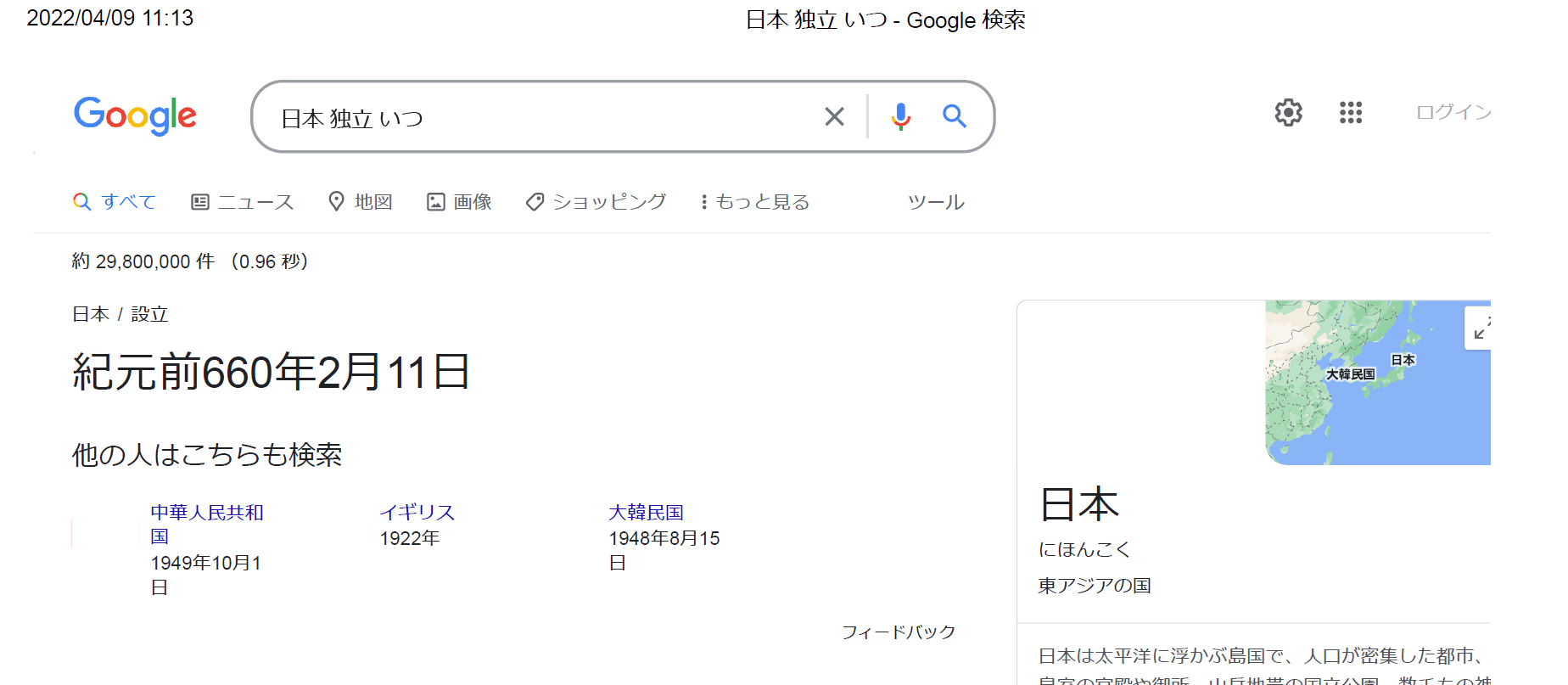Start voice search with microphone icon

900,116
